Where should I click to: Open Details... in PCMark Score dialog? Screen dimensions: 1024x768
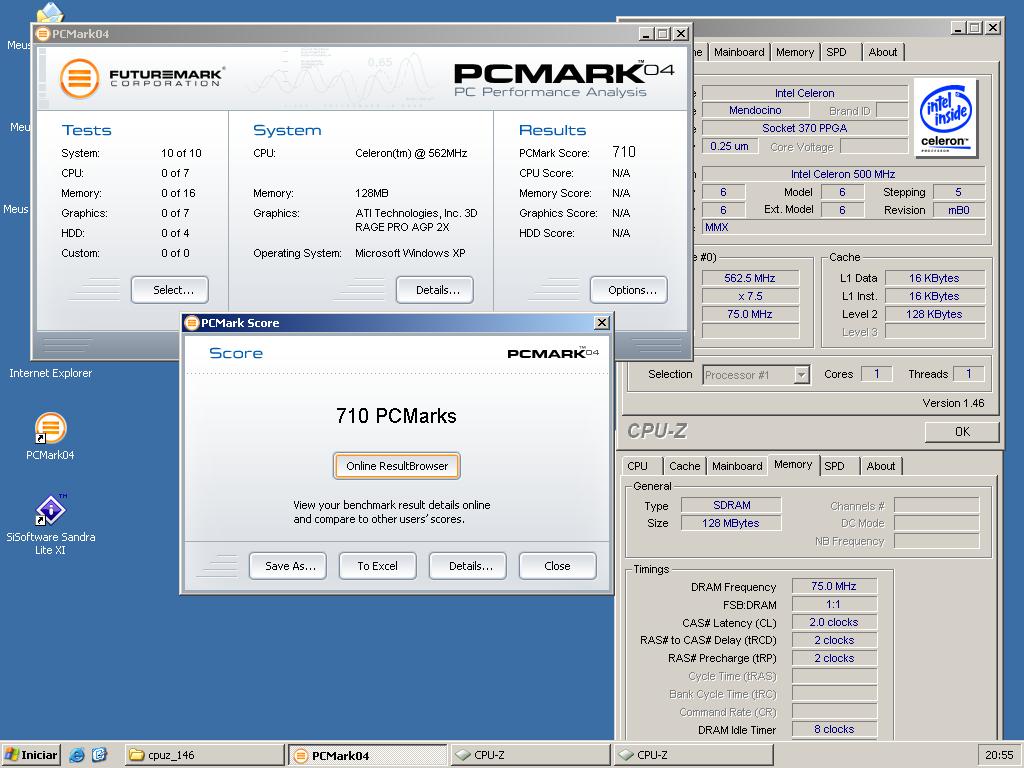(x=468, y=566)
